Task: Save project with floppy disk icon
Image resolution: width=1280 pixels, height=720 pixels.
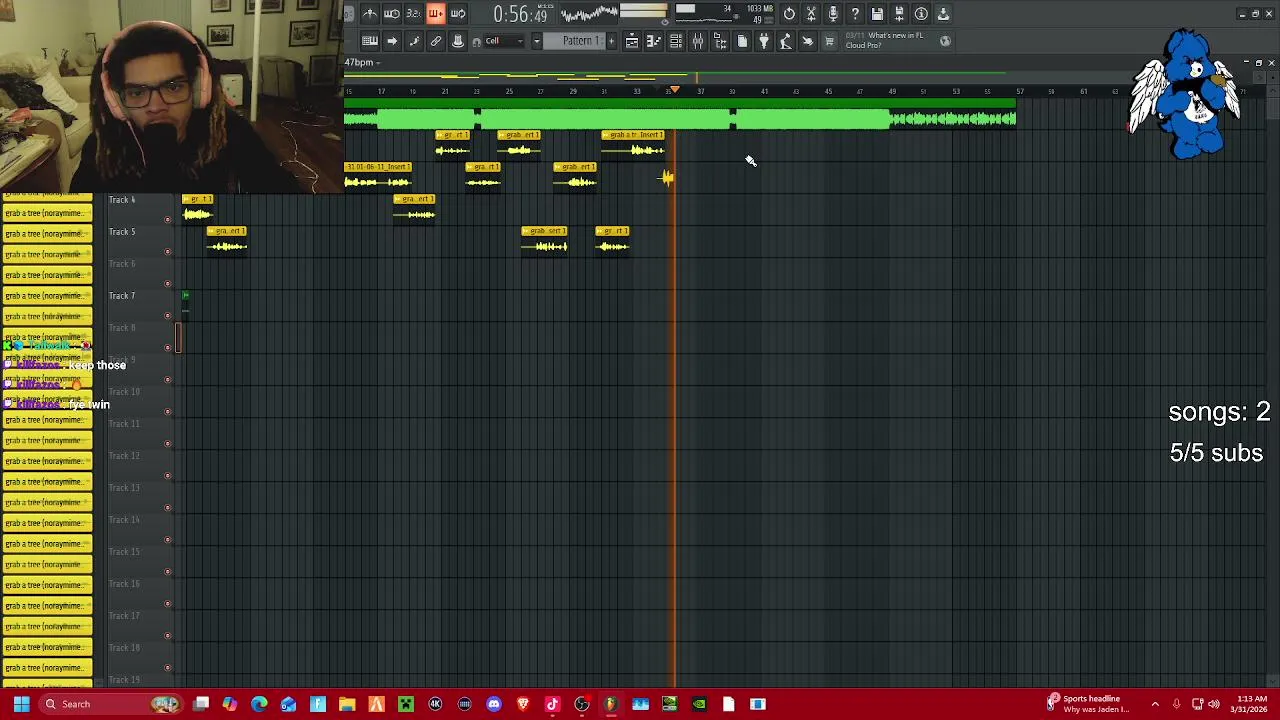Action: tap(877, 14)
